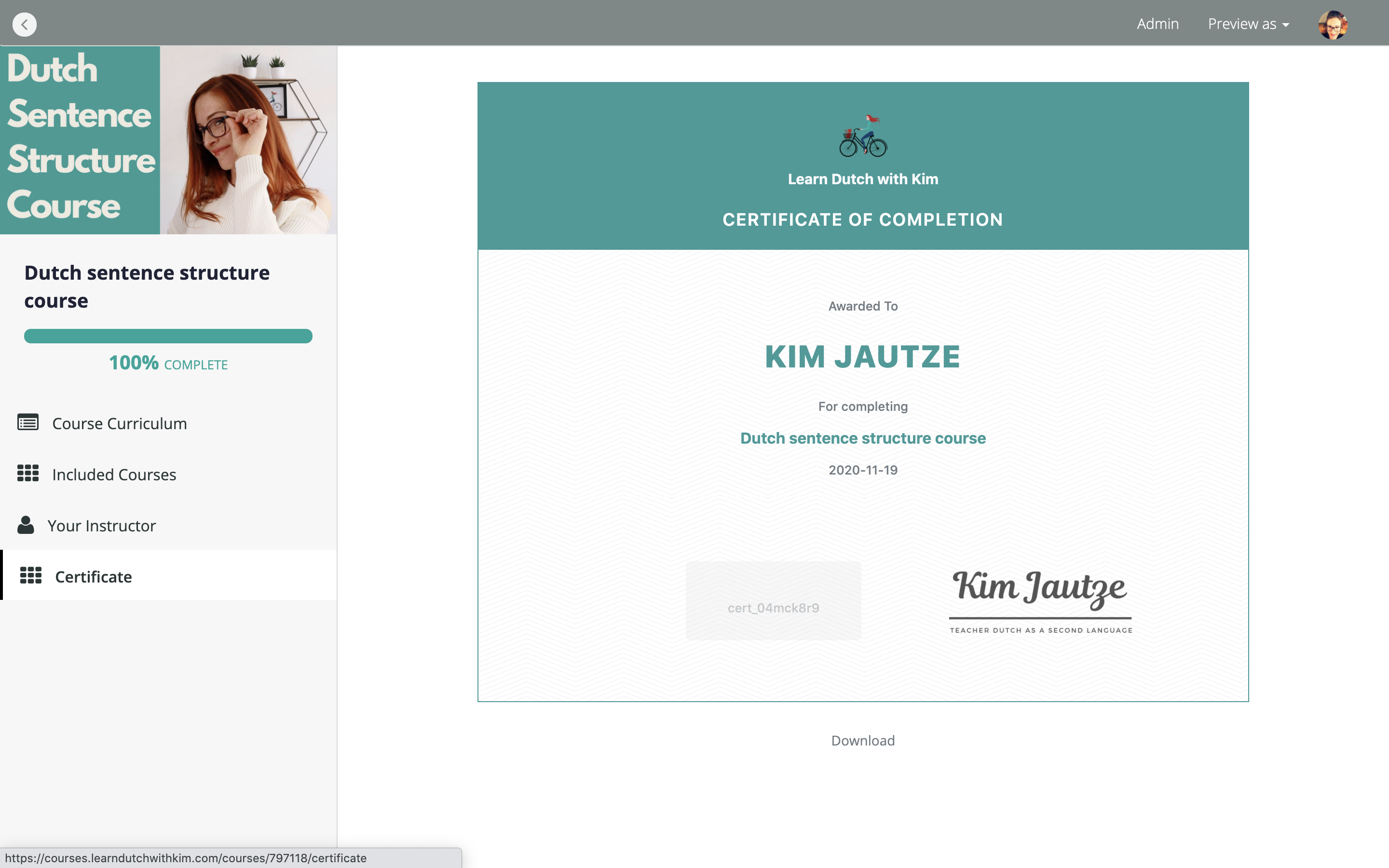The width and height of the screenshot is (1389, 868).
Task: Click Teacher Dutch as a Second Language text
Action: click(x=1041, y=630)
